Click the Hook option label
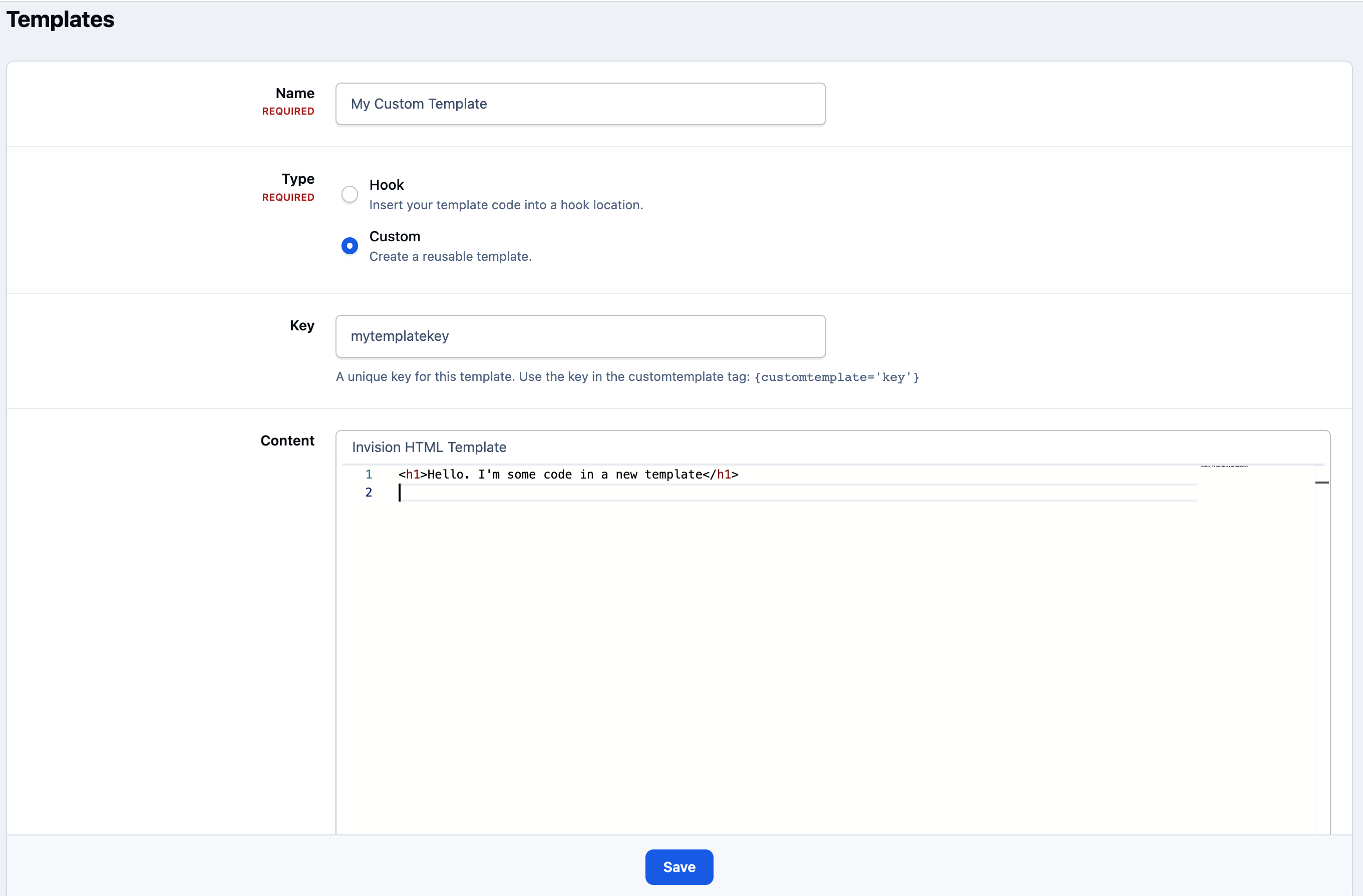This screenshot has height=896, width=1363. point(386,185)
